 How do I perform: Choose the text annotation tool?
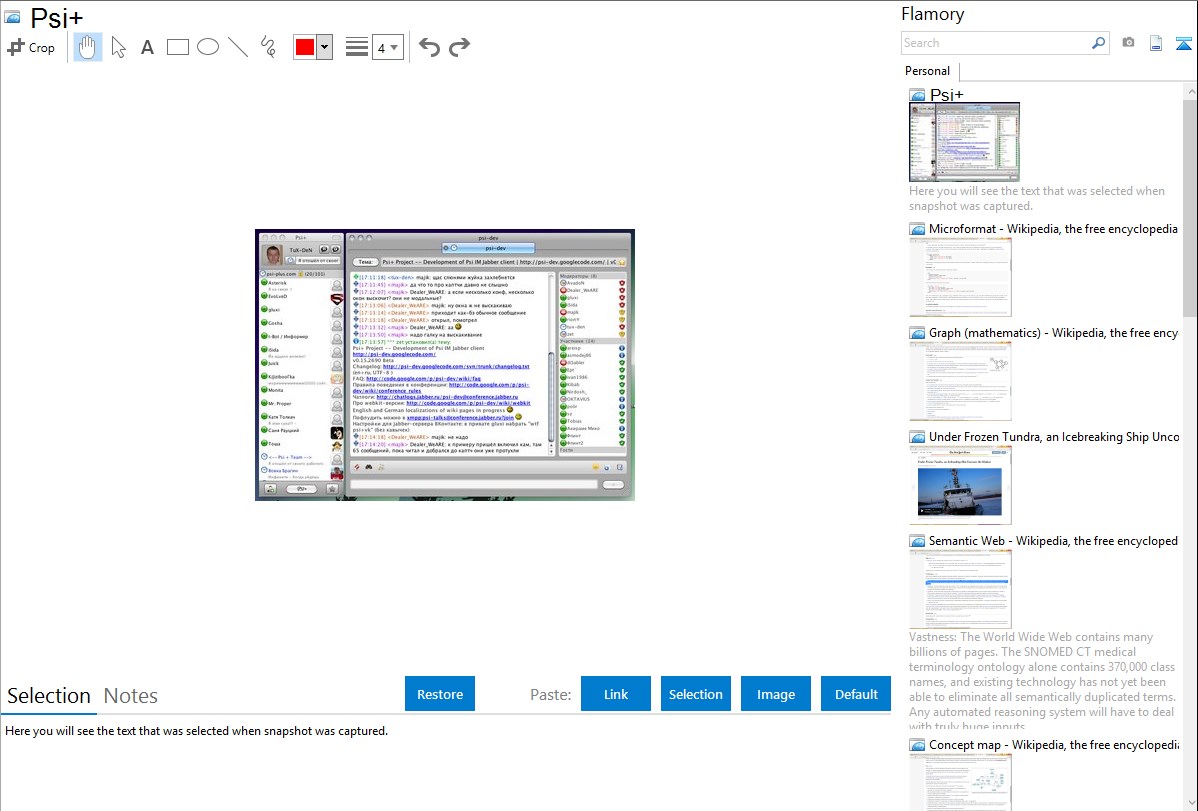[147, 47]
